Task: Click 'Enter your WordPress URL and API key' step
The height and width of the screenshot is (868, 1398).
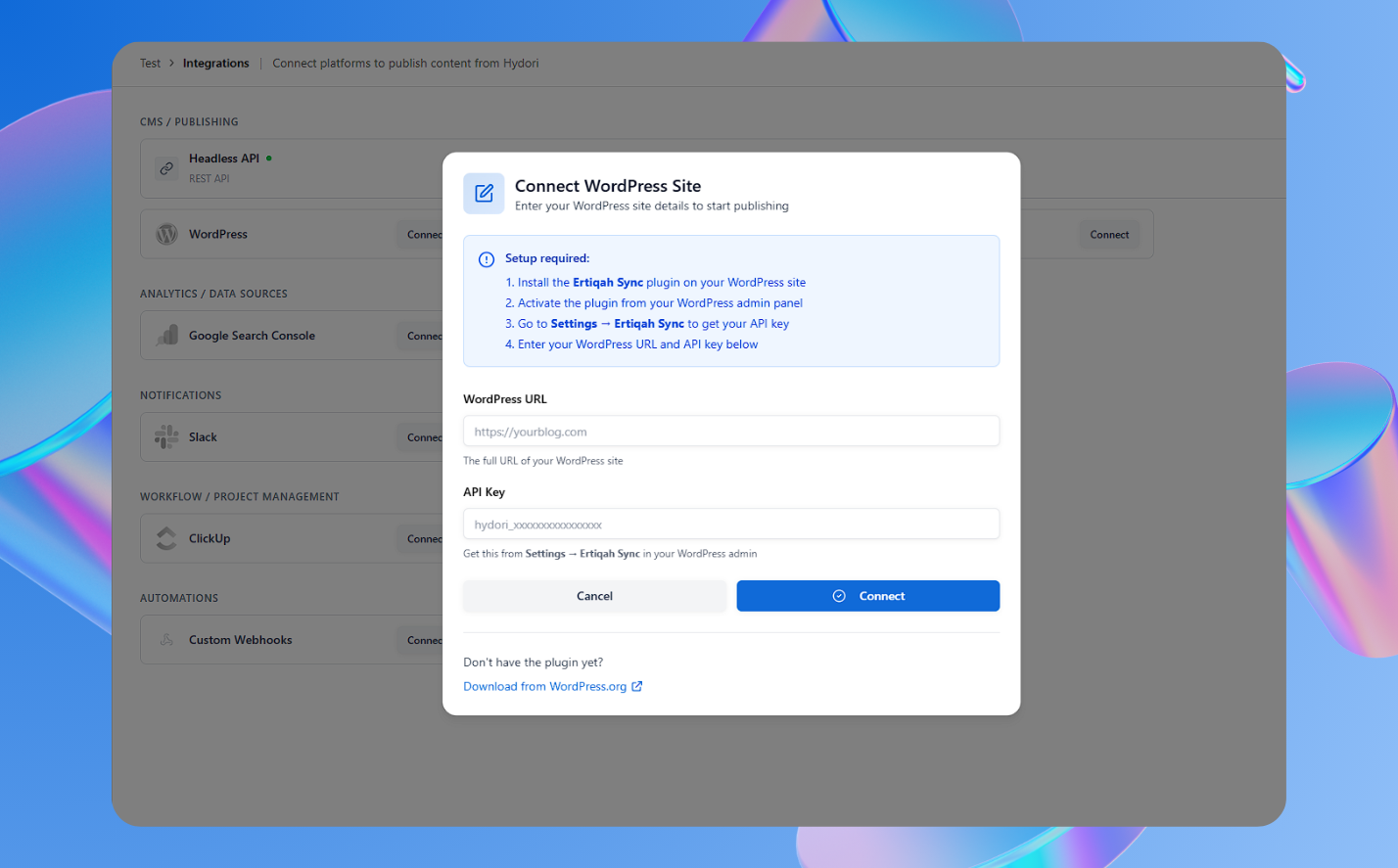Action: (x=631, y=344)
